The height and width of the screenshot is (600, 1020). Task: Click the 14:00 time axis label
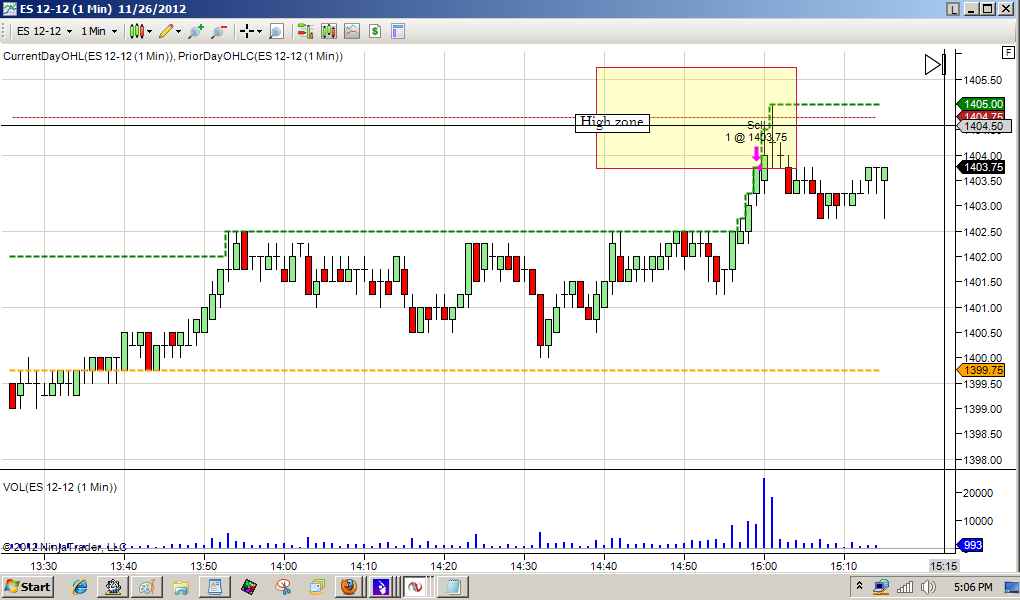(284, 566)
